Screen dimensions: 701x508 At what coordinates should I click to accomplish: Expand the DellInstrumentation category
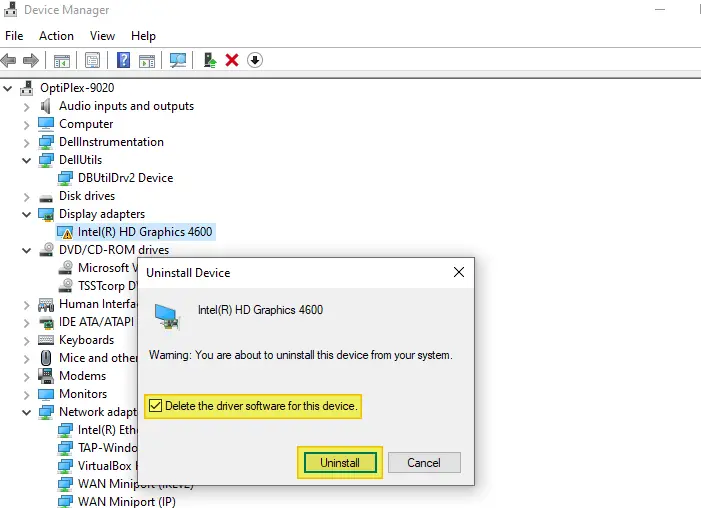point(26,143)
